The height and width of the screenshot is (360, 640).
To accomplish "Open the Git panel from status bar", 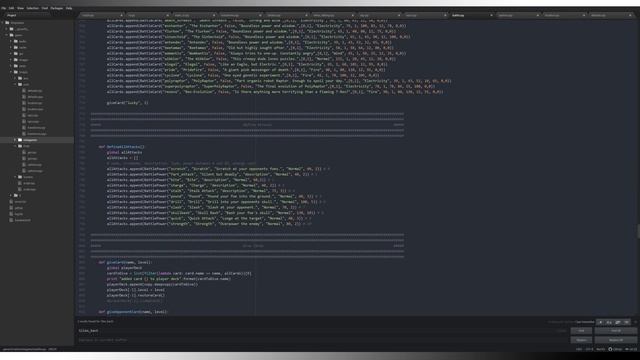I will (x=631, y=349).
